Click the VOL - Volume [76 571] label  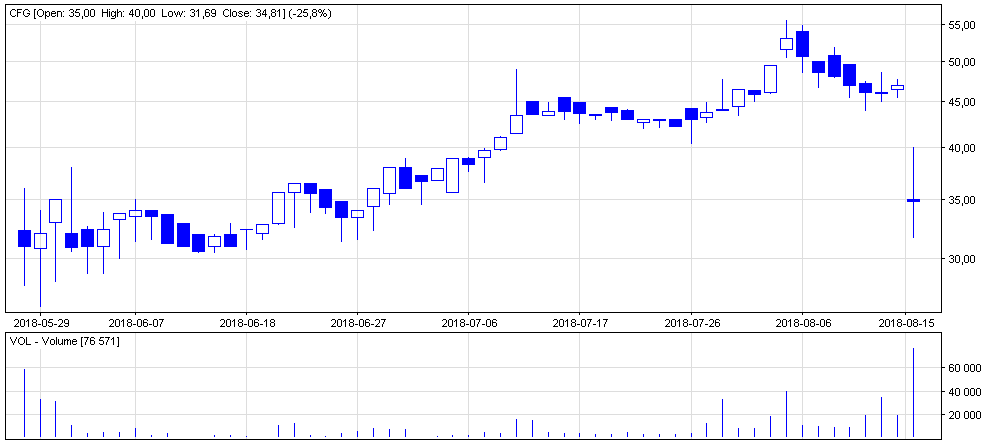pos(65,341)
